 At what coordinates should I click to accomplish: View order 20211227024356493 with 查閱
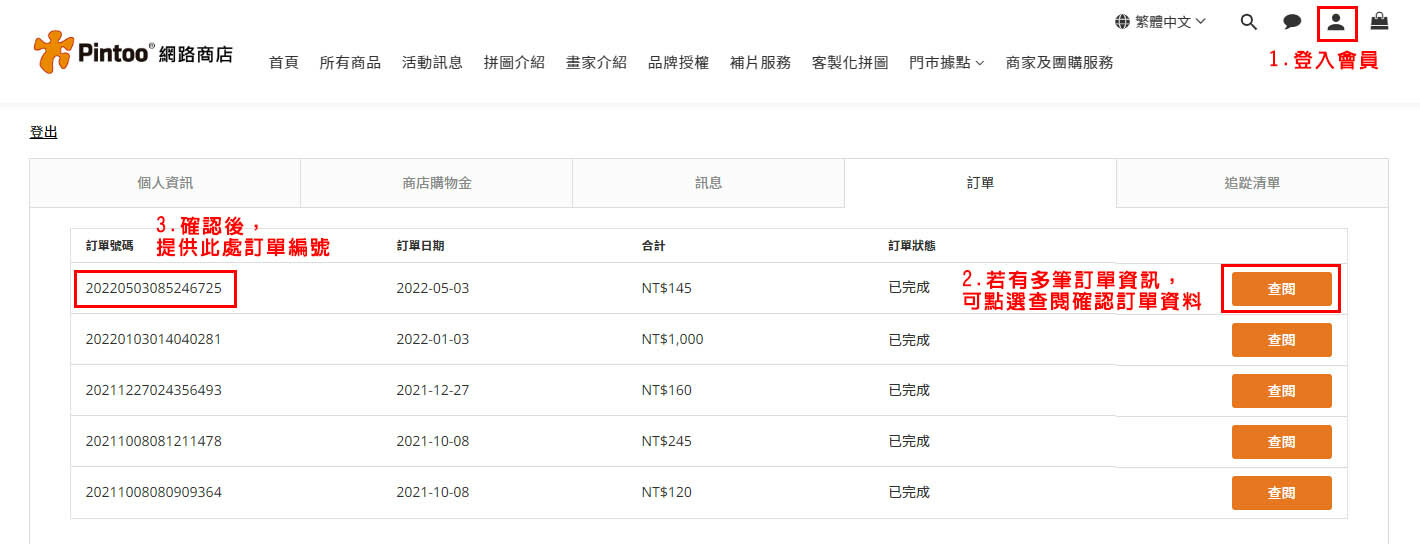(x=1281, y=391)
